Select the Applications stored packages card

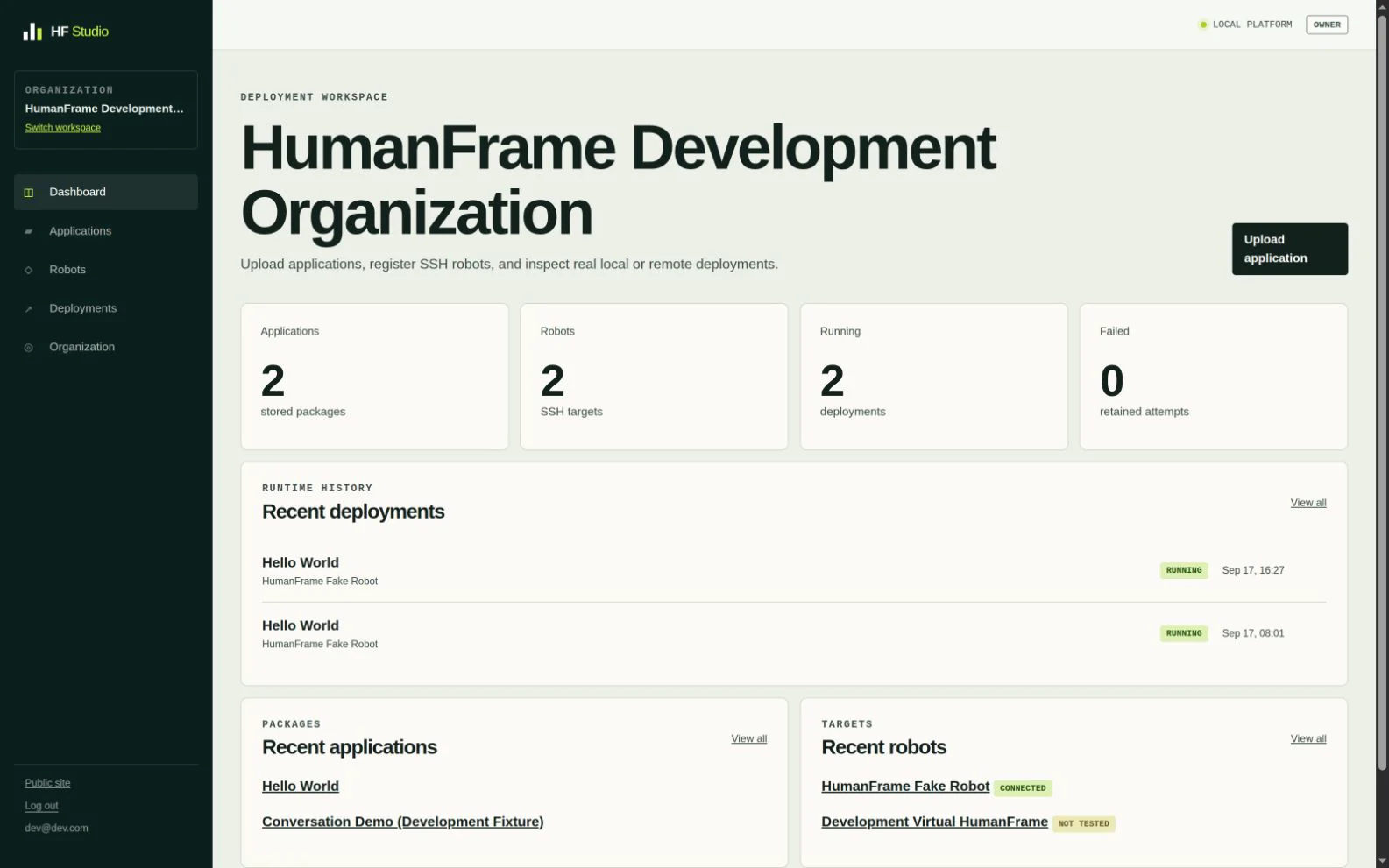click(374, 377)
